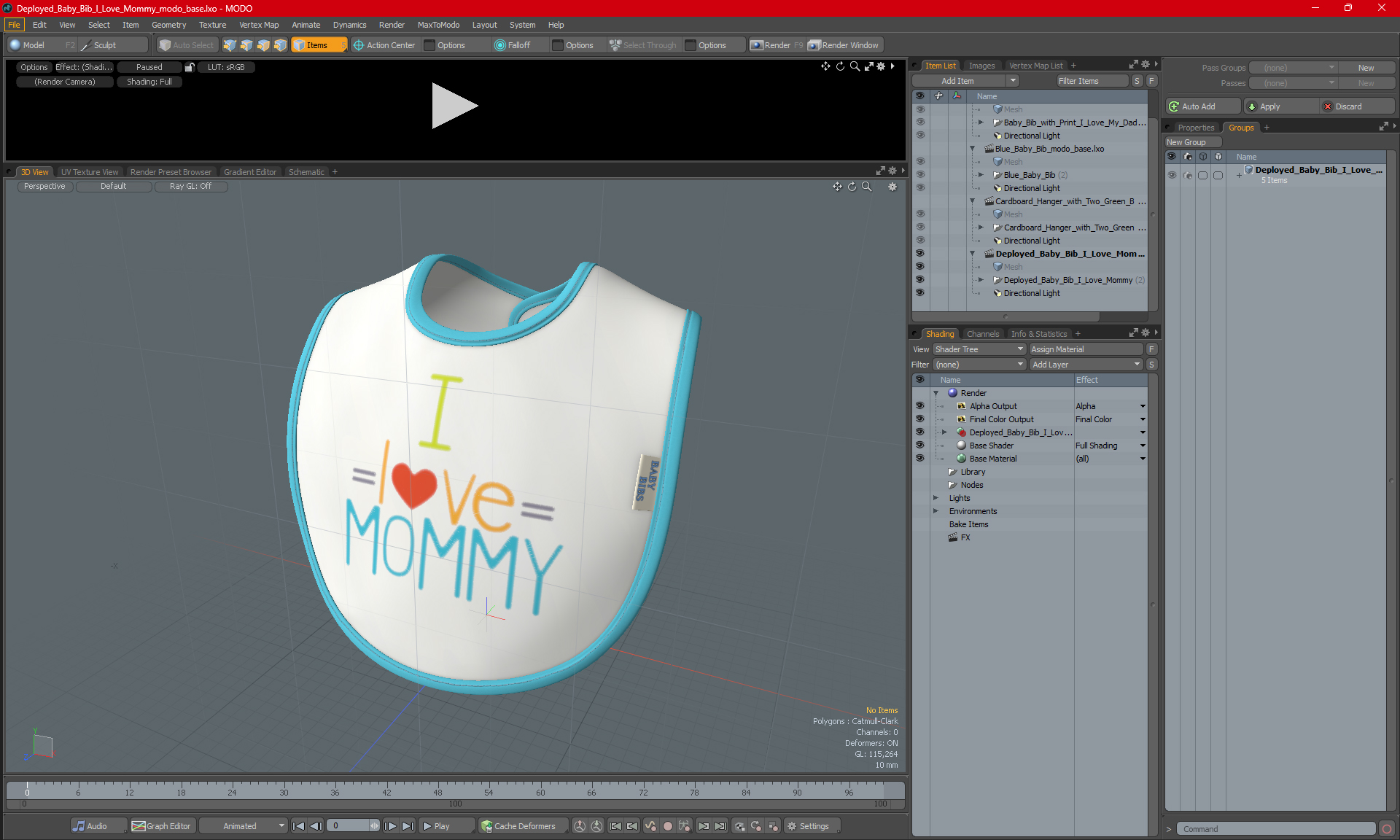This screenshot has height=840, width=1400.
Task: Go to last frame
Action: (408, 826)
